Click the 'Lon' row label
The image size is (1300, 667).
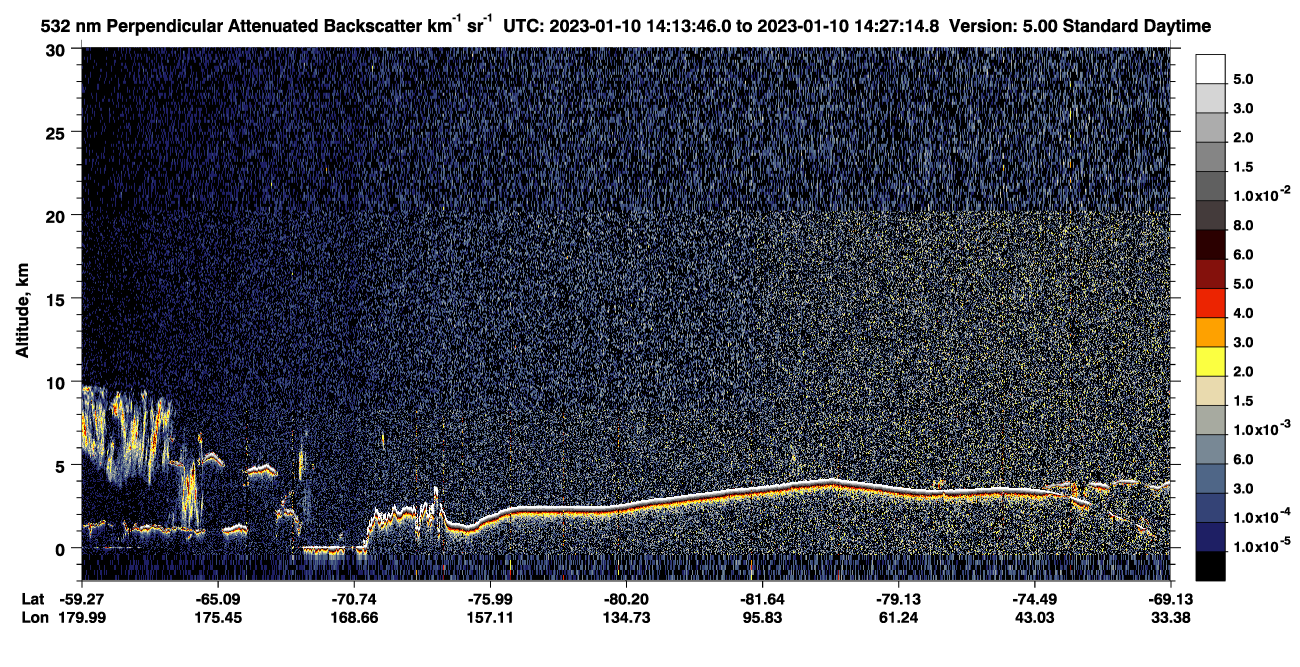[x=34, y=617]
